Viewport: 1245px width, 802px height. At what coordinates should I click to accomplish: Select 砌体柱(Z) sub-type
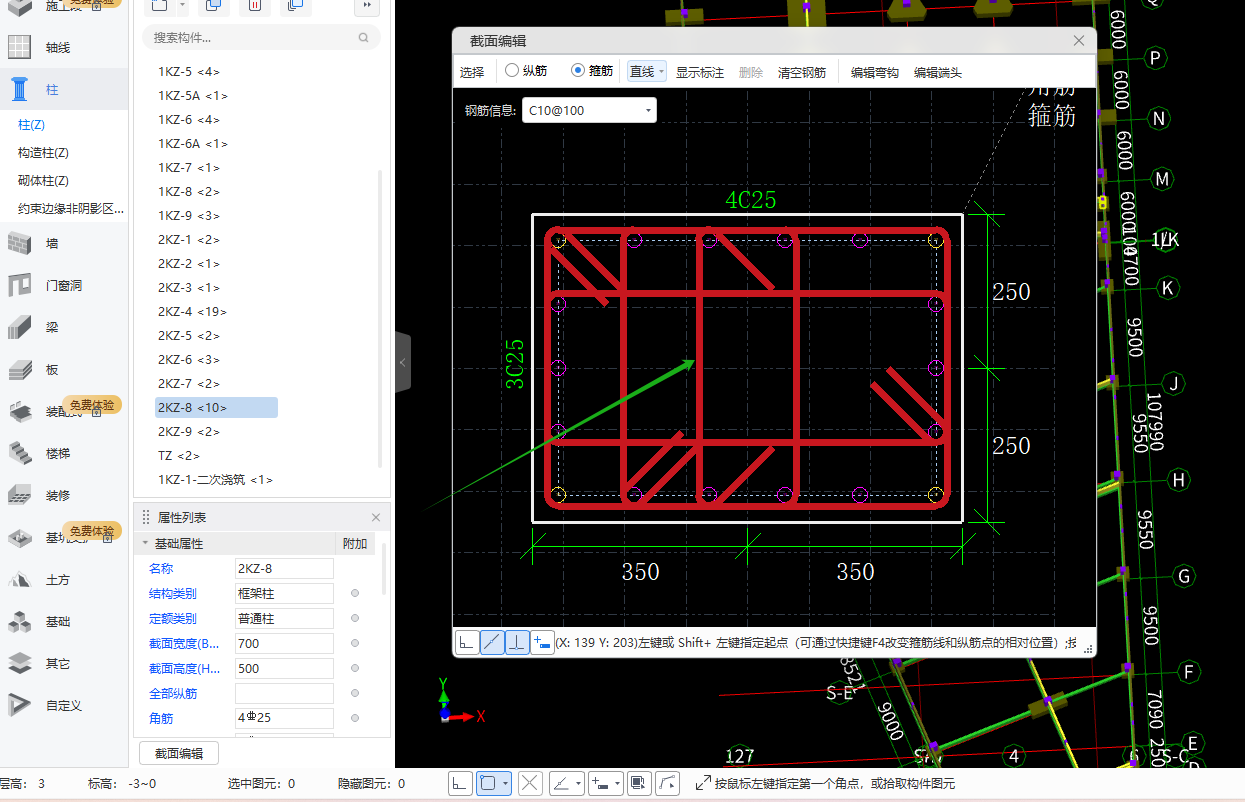[x=44, y=181]
